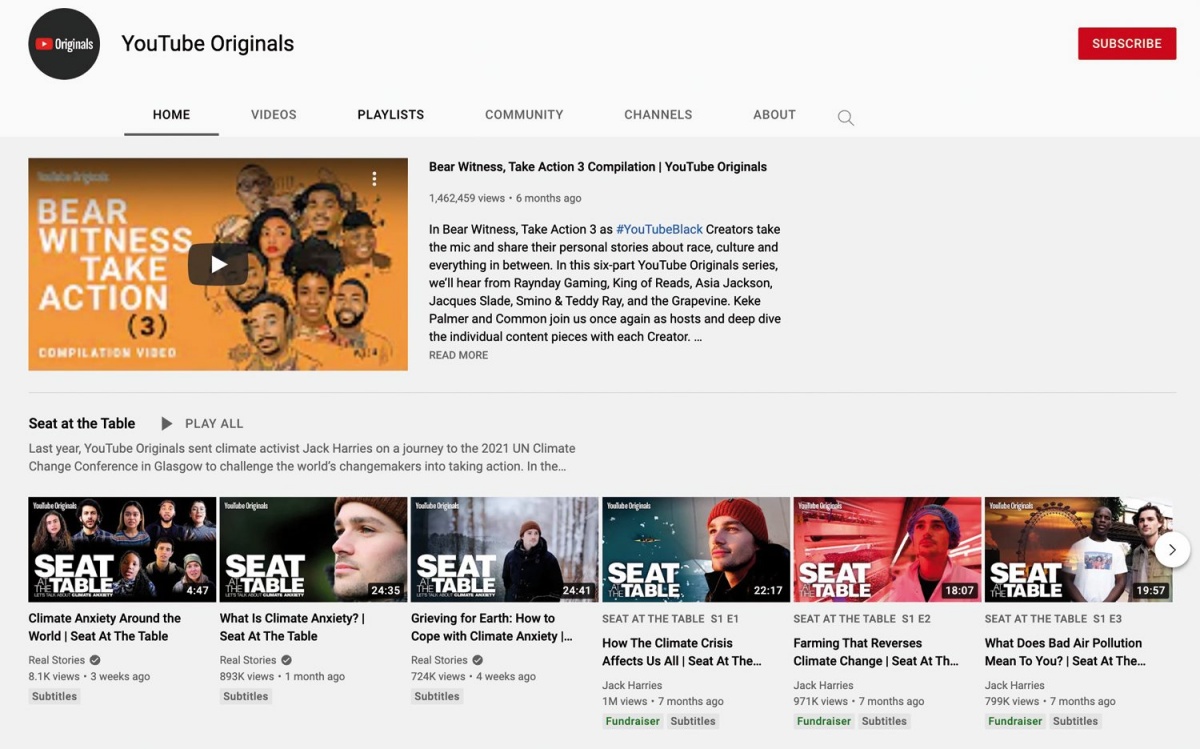View the About tab
The height and width of the screenshot is (749, 1200).
(774, 115)
